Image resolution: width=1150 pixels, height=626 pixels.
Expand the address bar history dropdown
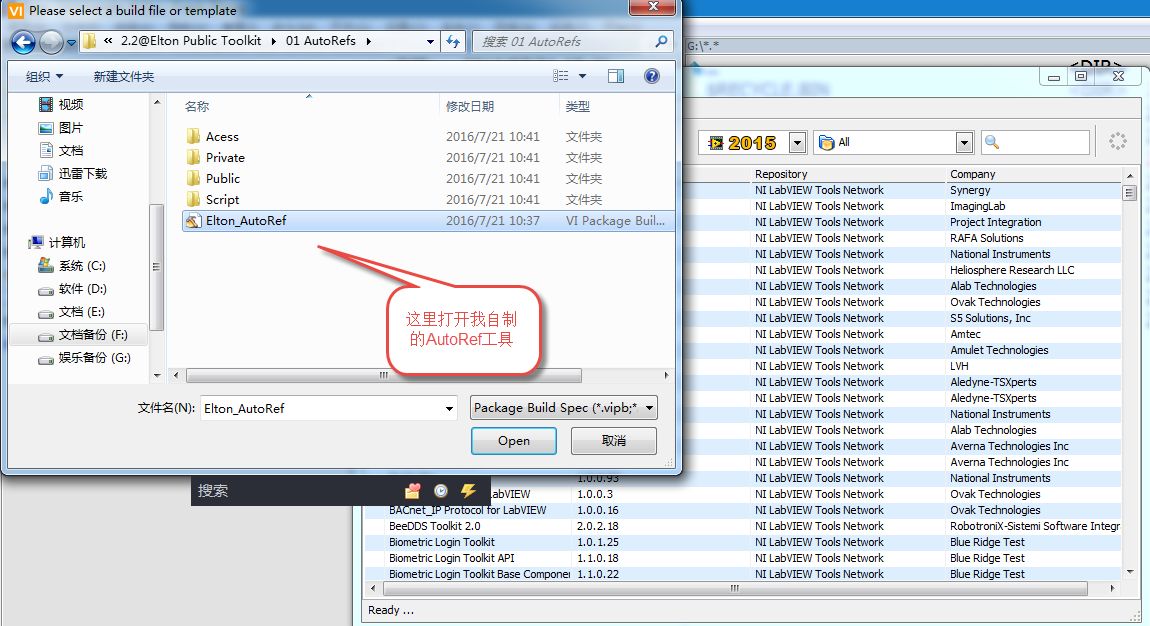click(x=430, y=42)
